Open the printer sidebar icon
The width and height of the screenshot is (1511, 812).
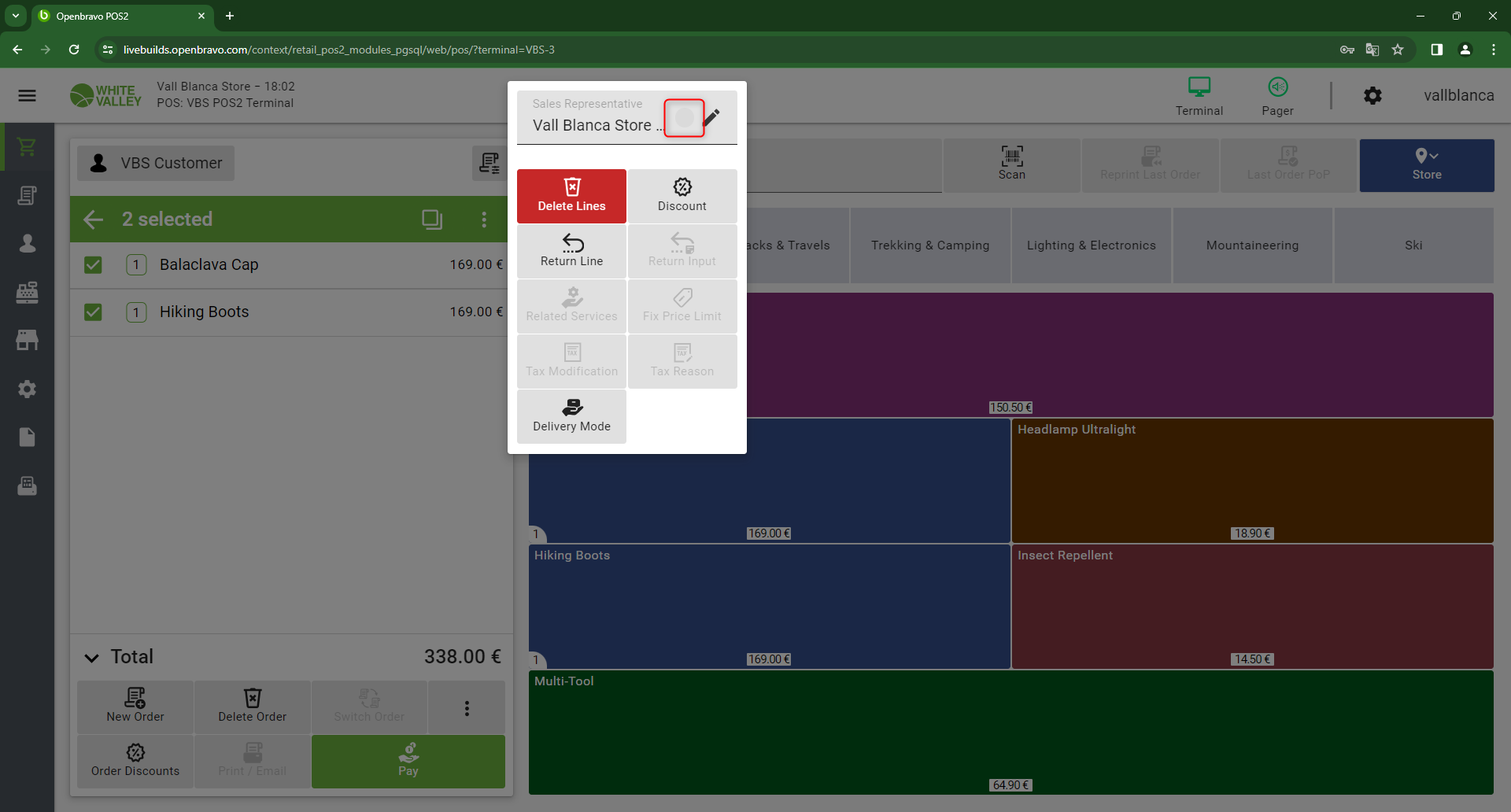pyautogui.click(x=28, y=485)
